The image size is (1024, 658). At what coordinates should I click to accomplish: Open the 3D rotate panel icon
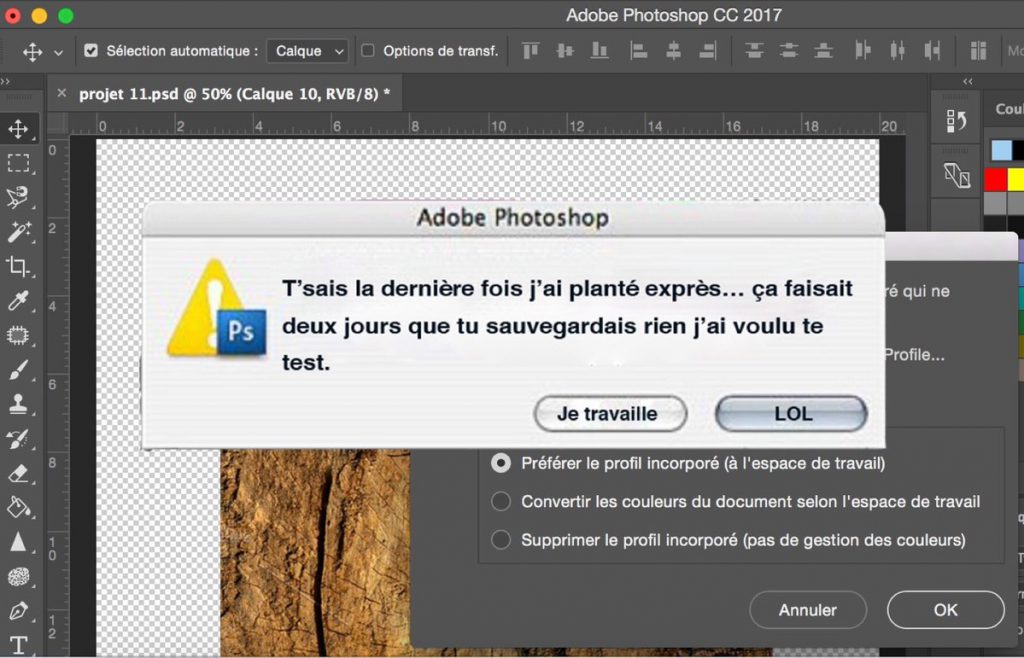pos(956,175)
